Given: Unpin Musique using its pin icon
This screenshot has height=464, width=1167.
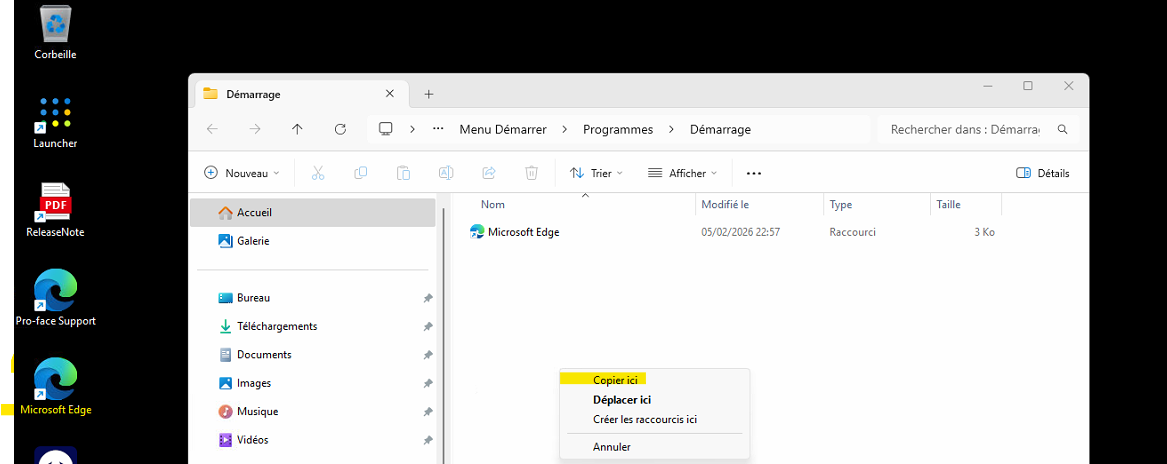Looking at the screenshot, I should (428, 412).
